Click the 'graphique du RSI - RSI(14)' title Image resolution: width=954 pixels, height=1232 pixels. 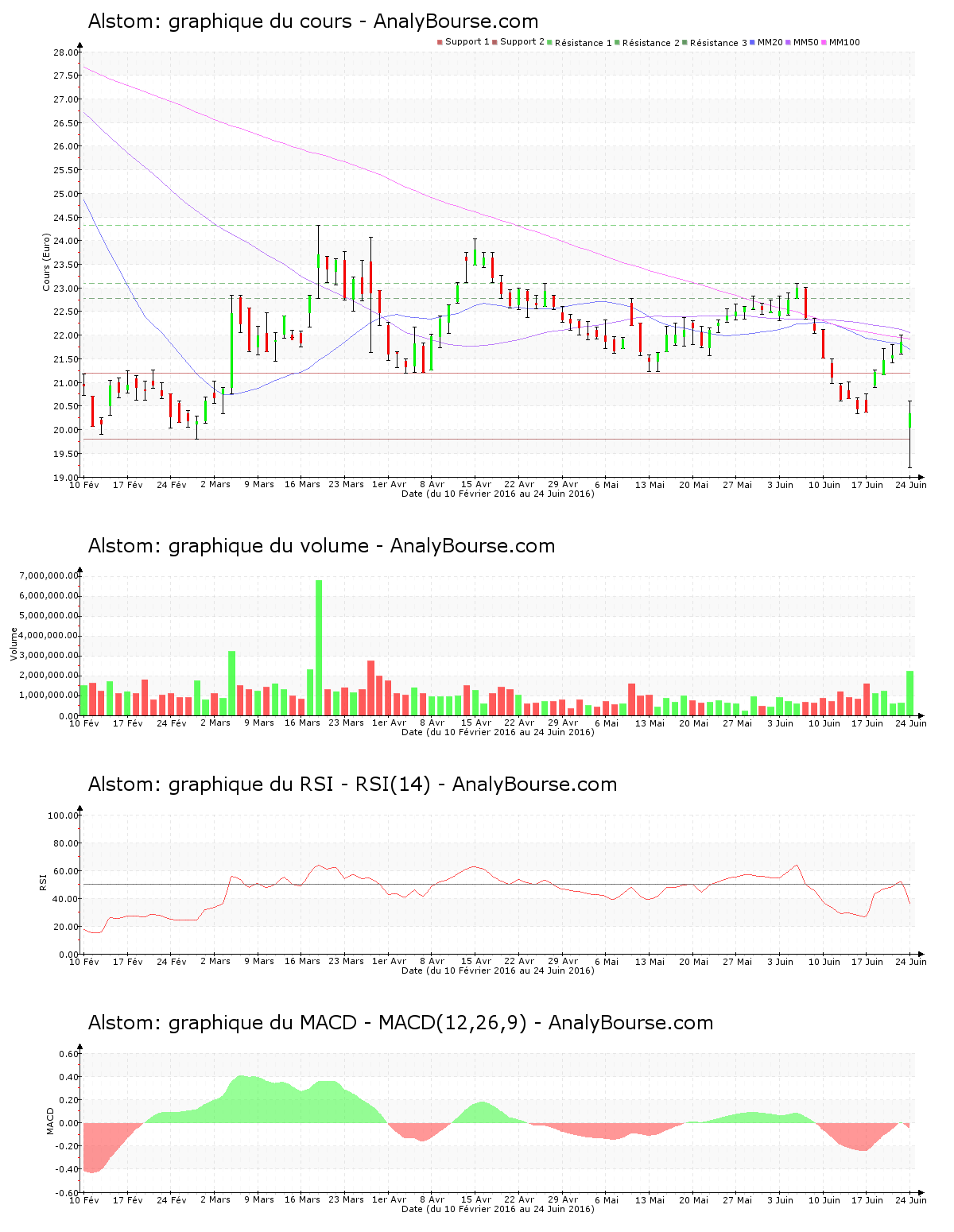tap(352, 785)
